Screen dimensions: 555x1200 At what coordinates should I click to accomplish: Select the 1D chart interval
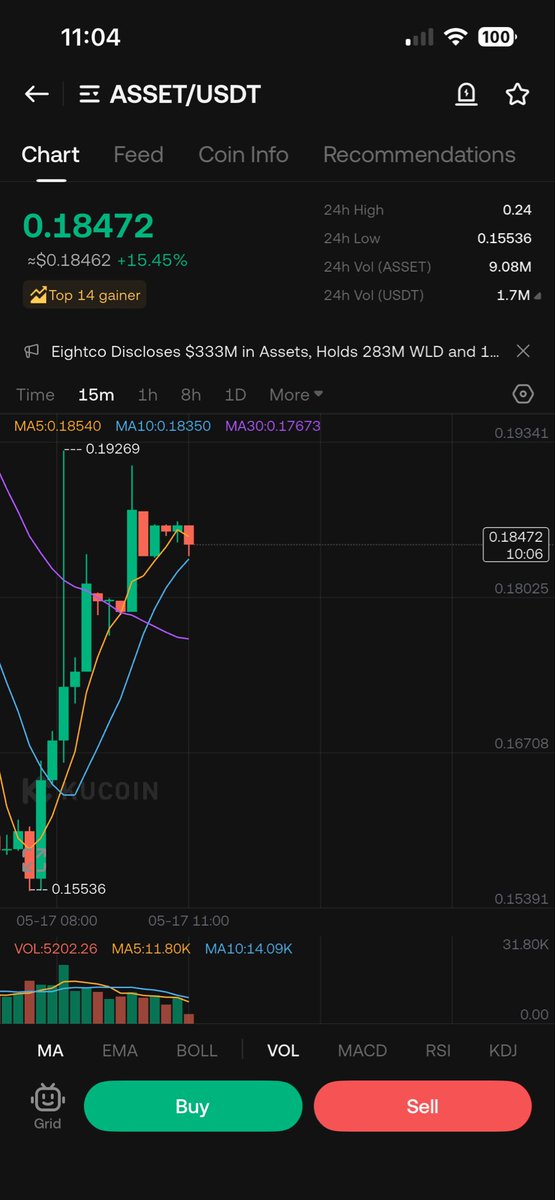pyautogui.click(x=235, y=394)
